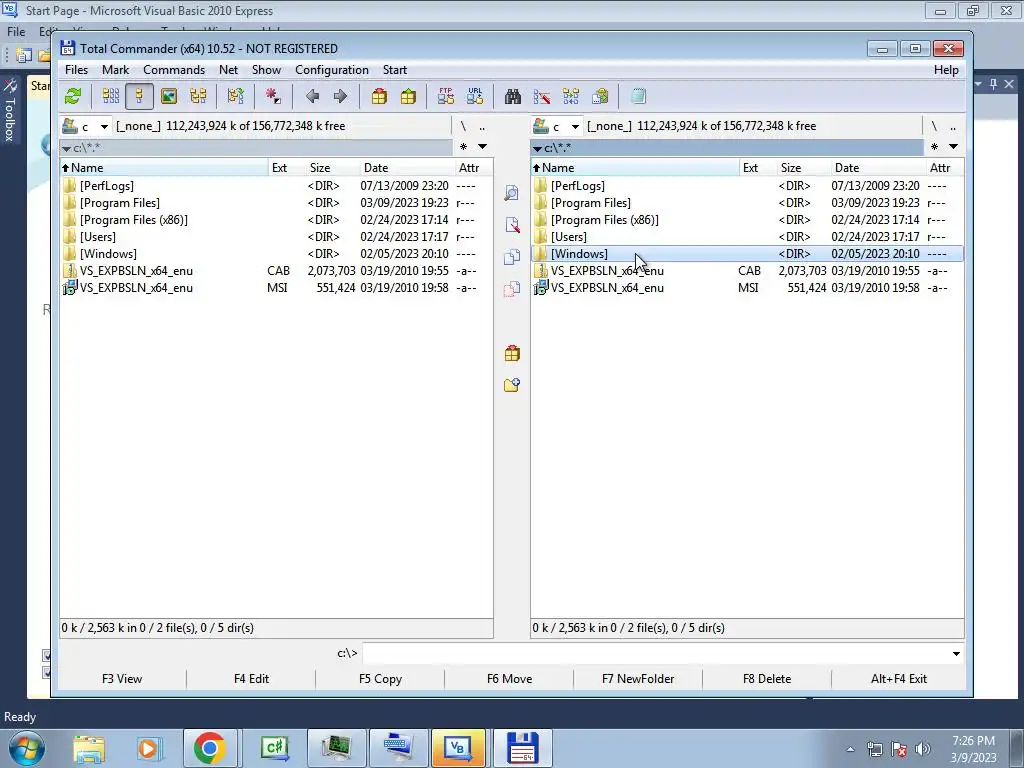This screenshot has width=1024, height=768.
Task: Click the Pack files toolbar icon
Action: [379, 97]
